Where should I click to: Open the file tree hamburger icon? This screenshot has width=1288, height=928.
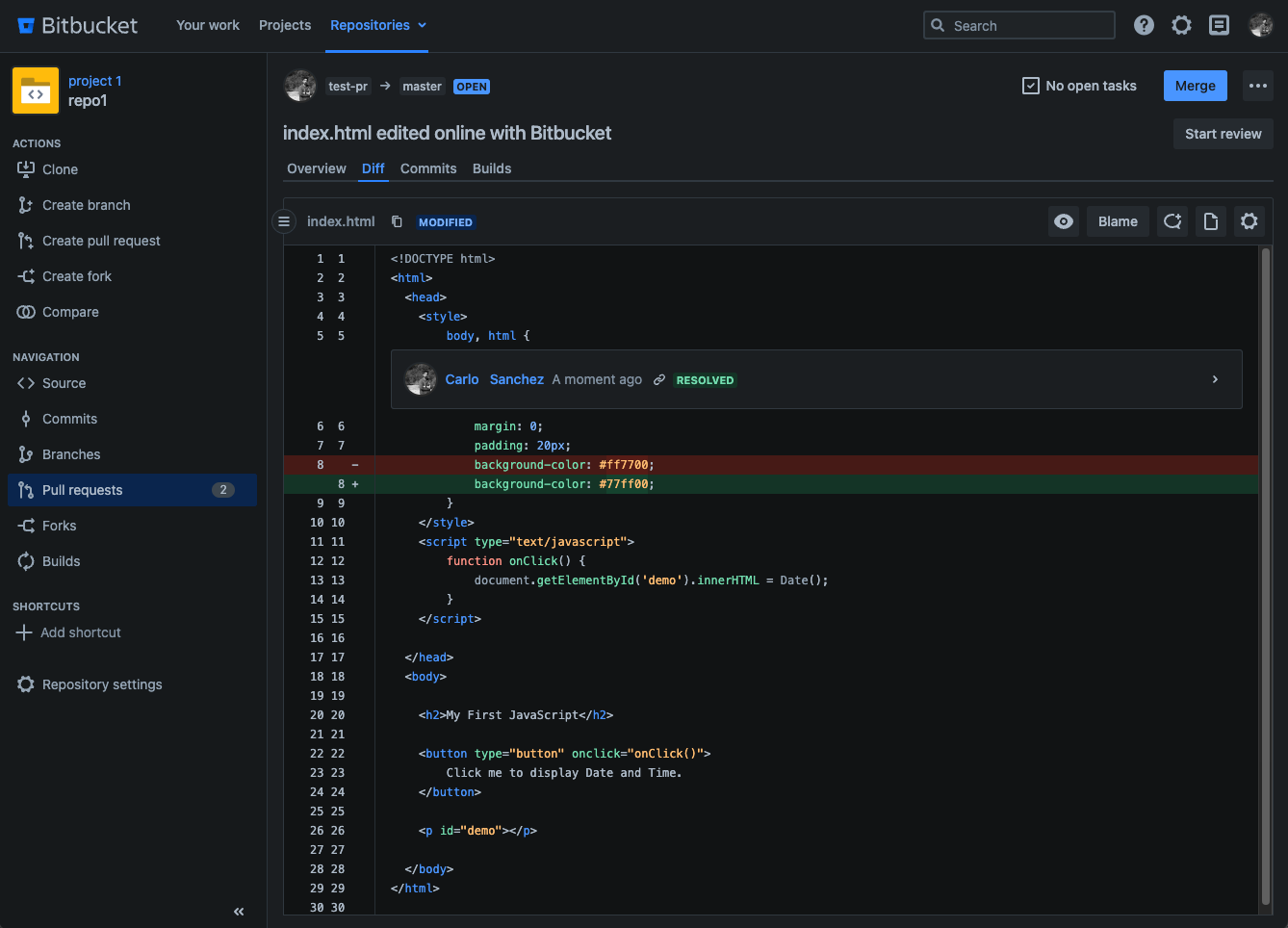tap(284, 221)
